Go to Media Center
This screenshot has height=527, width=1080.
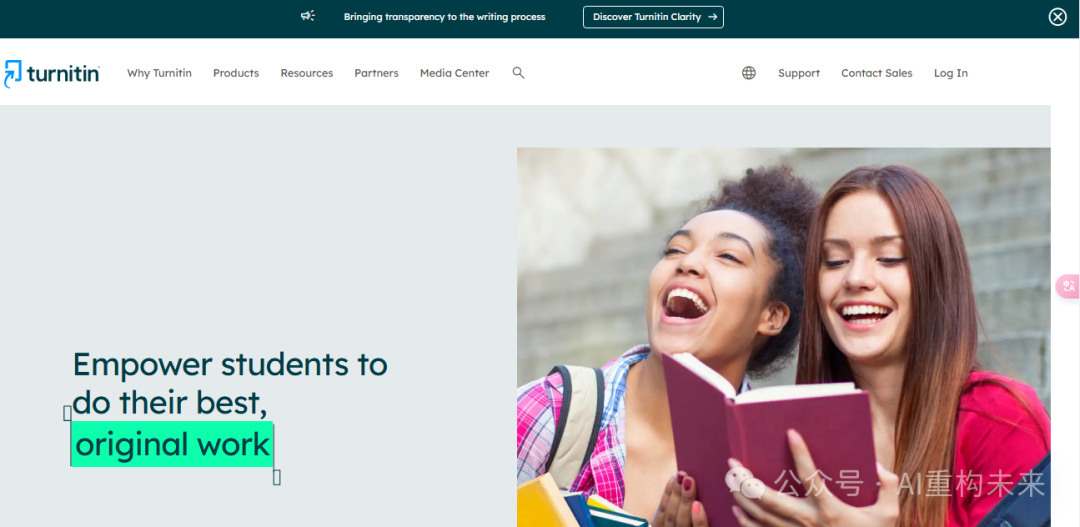point(455,73)
